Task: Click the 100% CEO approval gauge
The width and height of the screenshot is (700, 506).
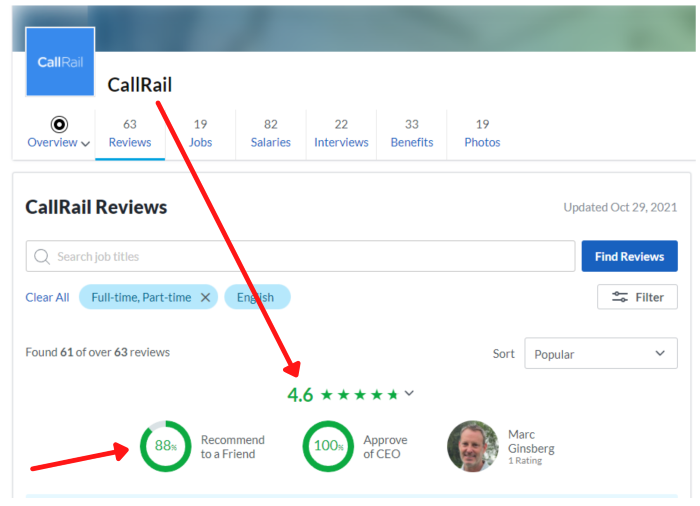Action: point(328,446)
